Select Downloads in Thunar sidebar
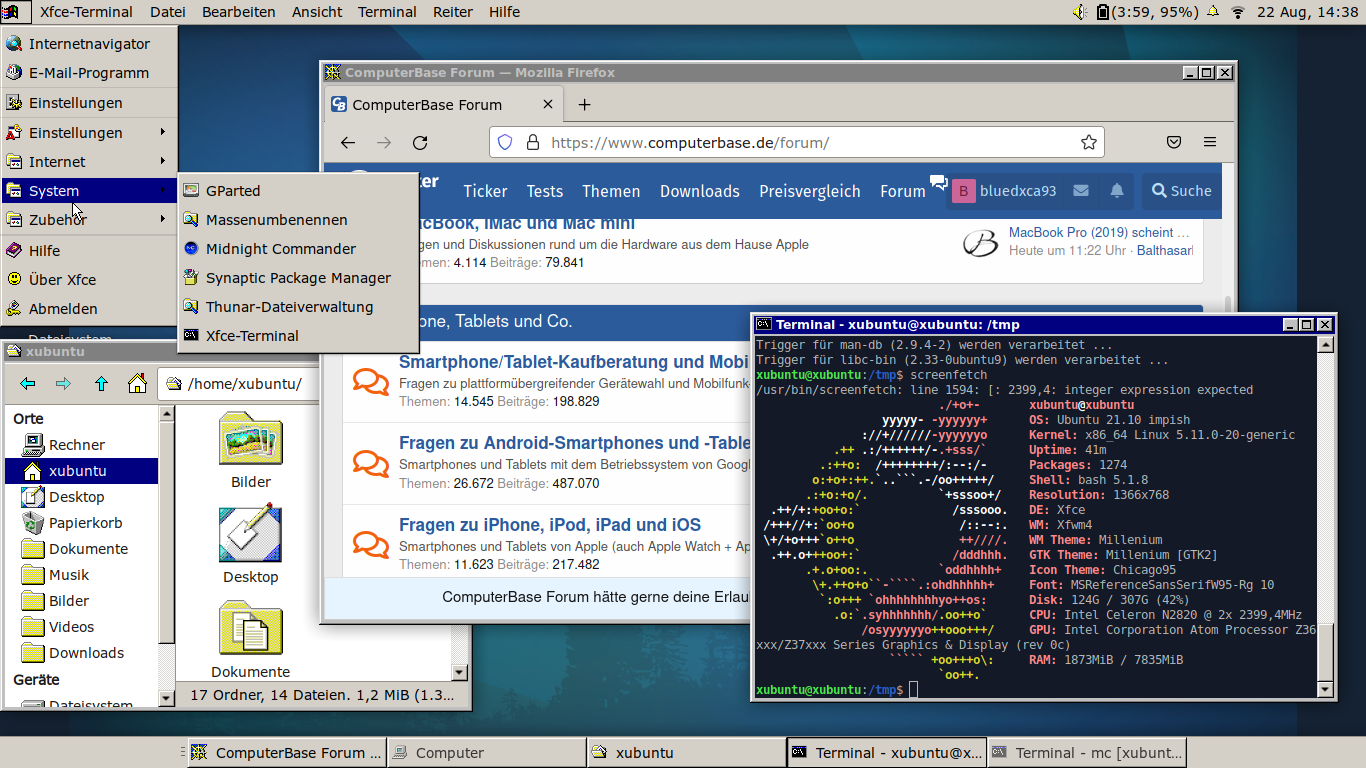 [x=82, y=653]
